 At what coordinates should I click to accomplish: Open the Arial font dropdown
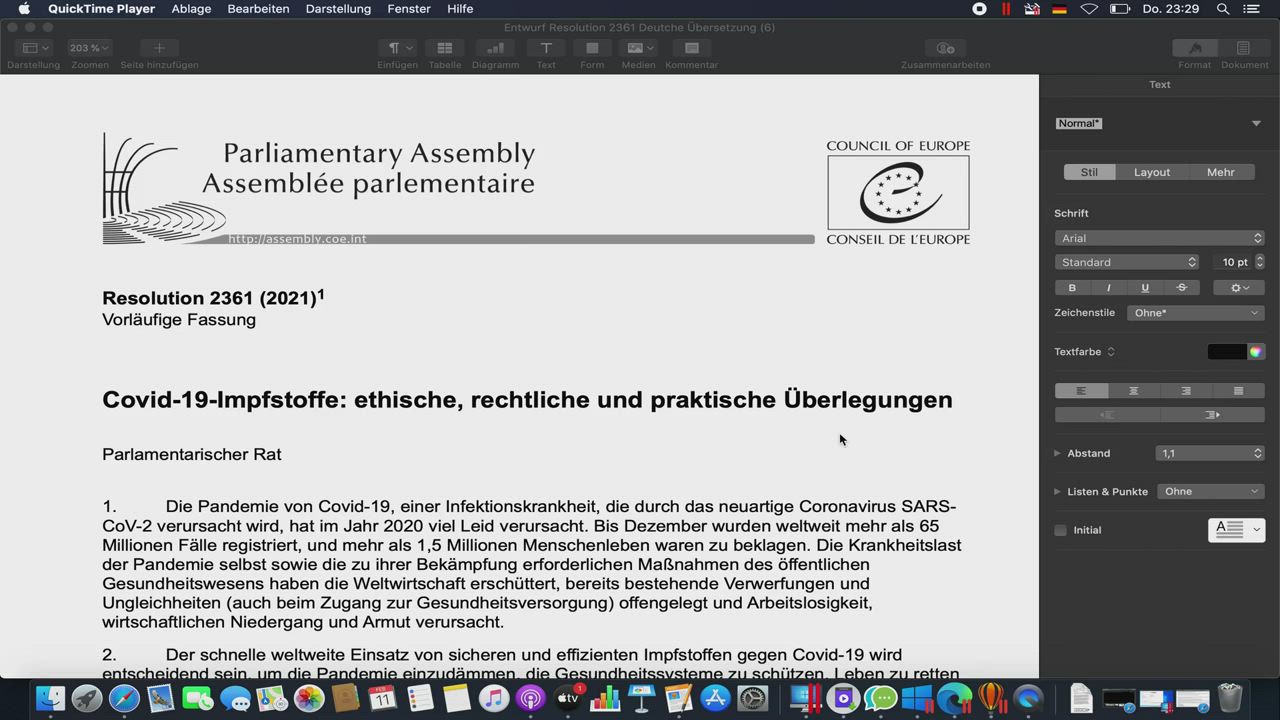point(1159,238)
